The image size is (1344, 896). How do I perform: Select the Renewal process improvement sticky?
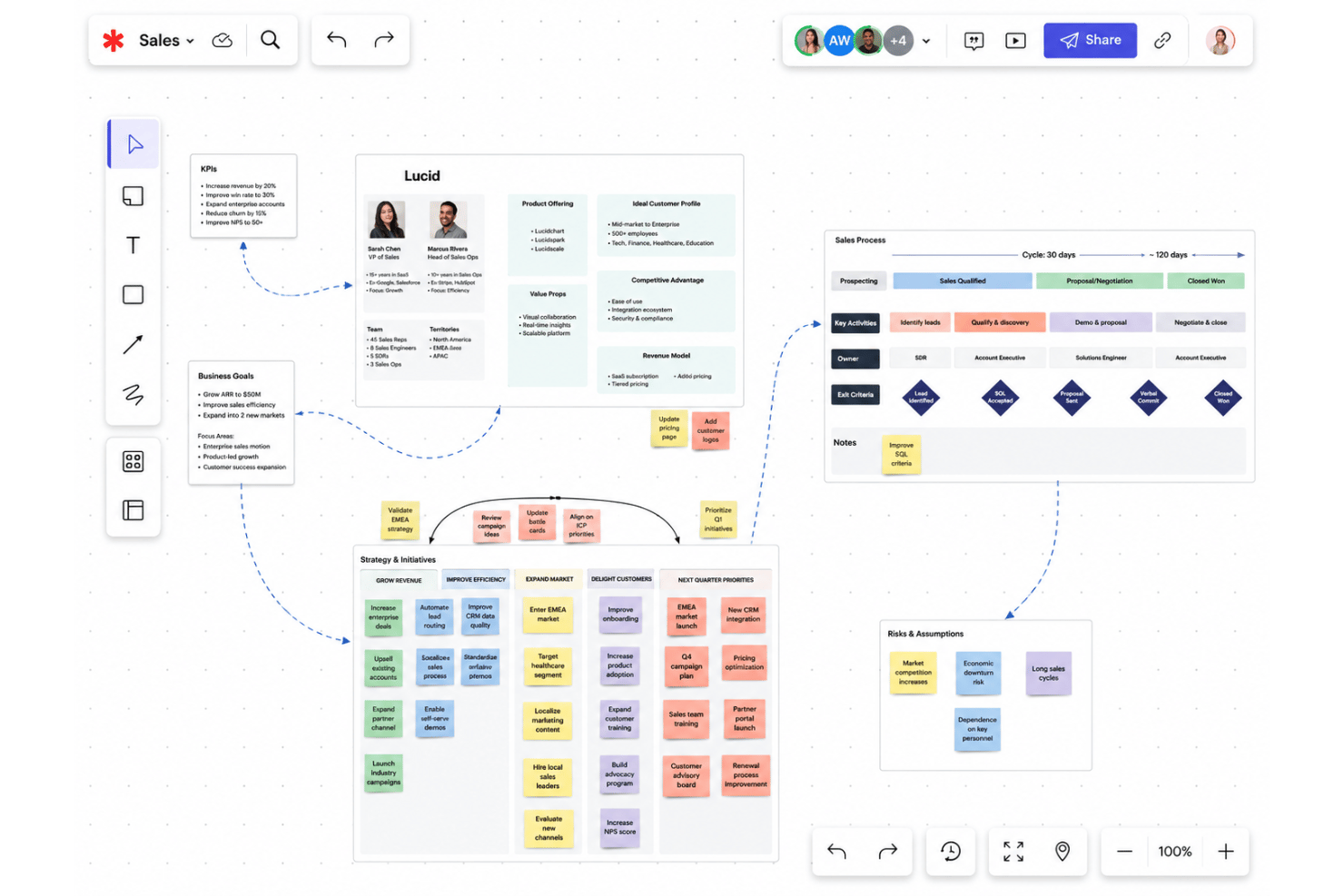[x=746, y=775]
